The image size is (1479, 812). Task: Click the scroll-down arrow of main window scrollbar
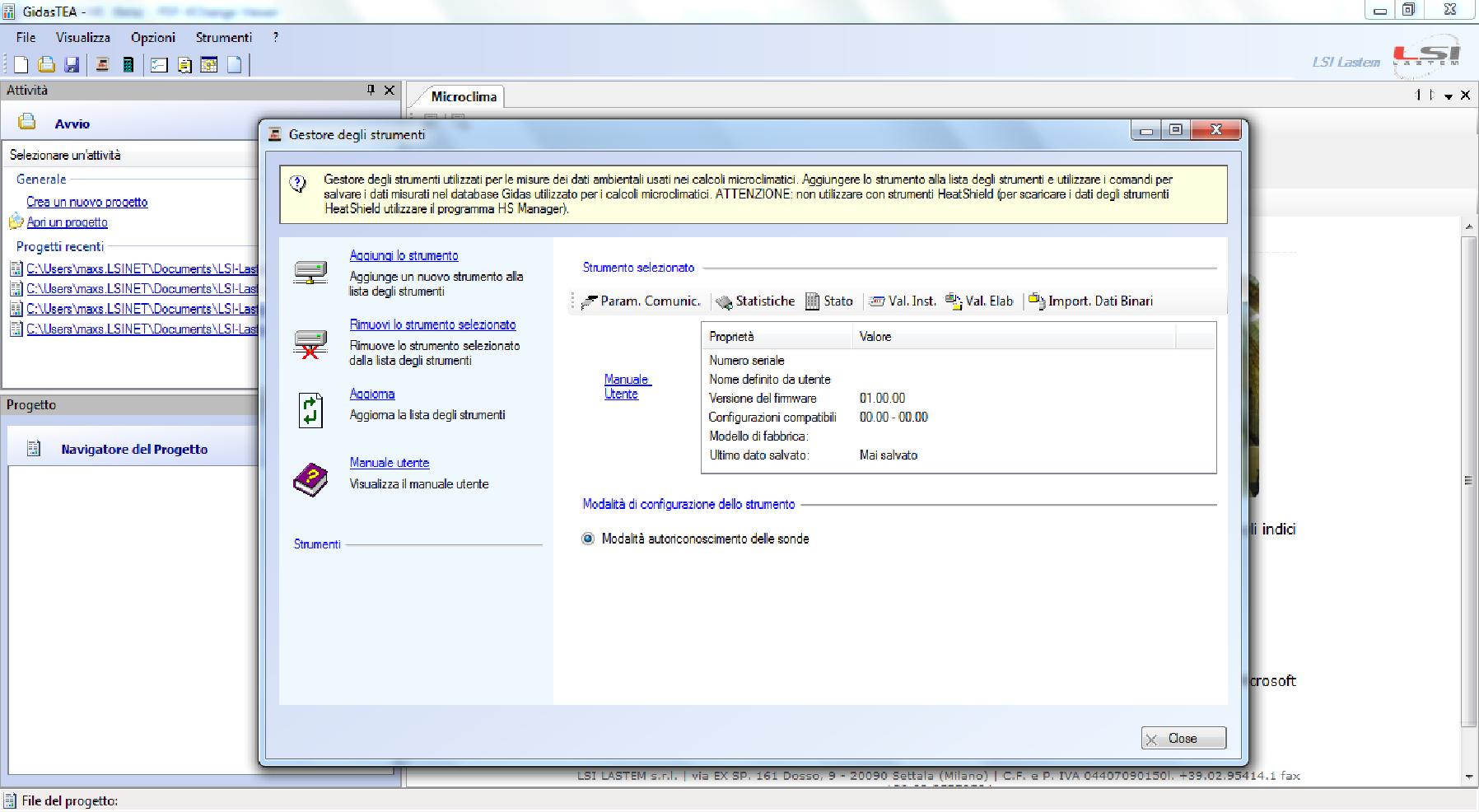point(1469,777)
